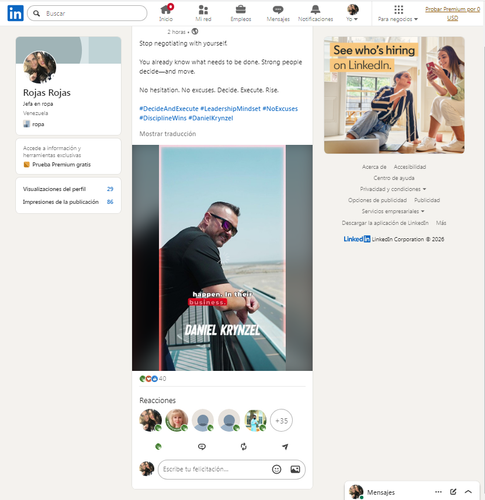
Task: Focus the Buscar search field
Action: click(x=87, y=13)
